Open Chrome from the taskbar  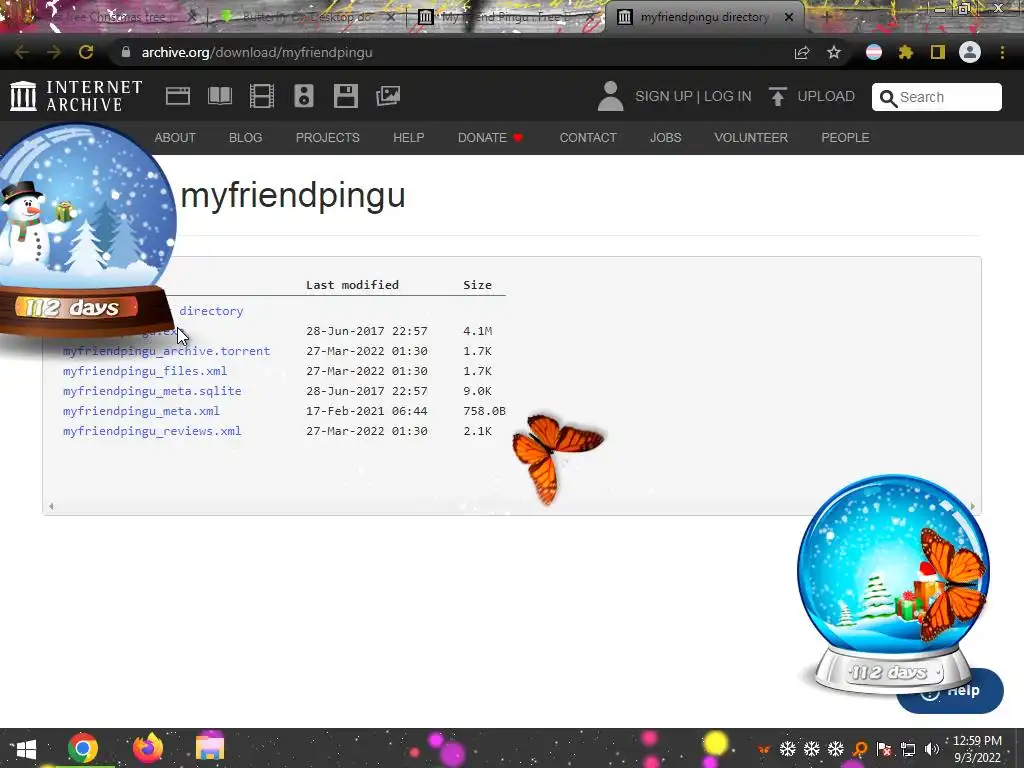[x=83, y=748]
